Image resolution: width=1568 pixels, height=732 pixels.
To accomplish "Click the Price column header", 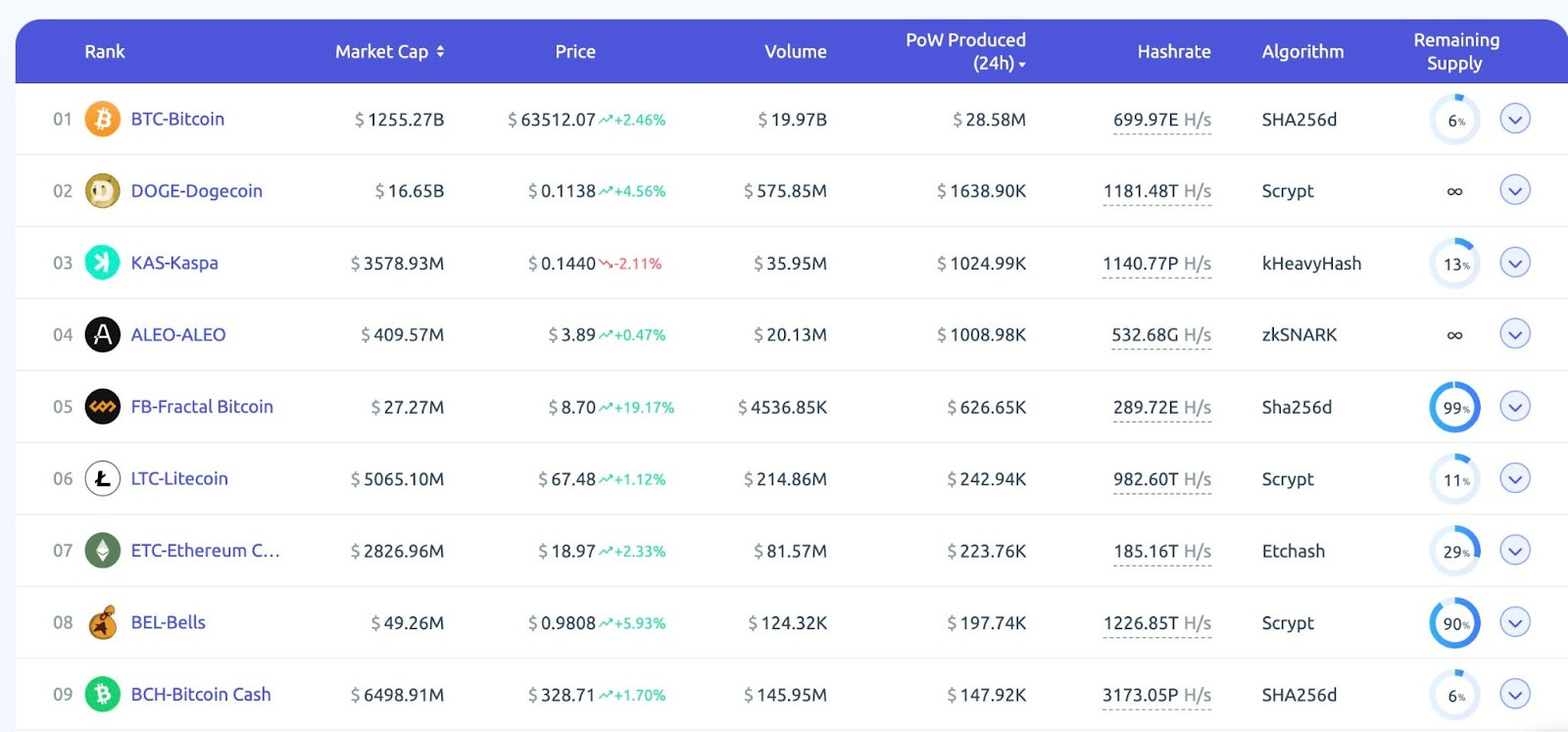I will [575, 52].
